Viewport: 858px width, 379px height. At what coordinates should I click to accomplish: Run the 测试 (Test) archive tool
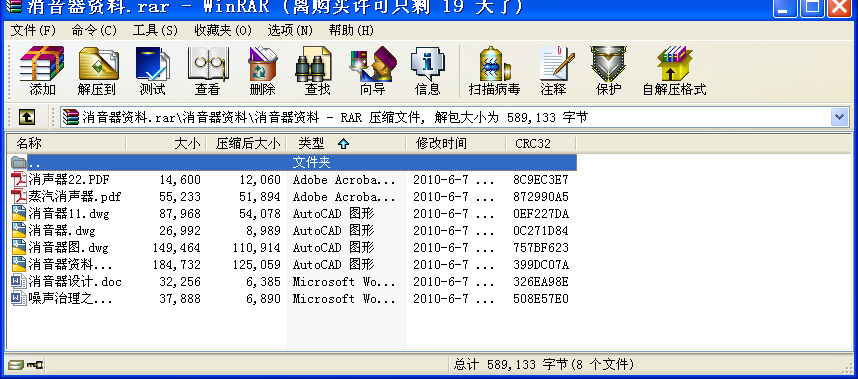(152, 71)
